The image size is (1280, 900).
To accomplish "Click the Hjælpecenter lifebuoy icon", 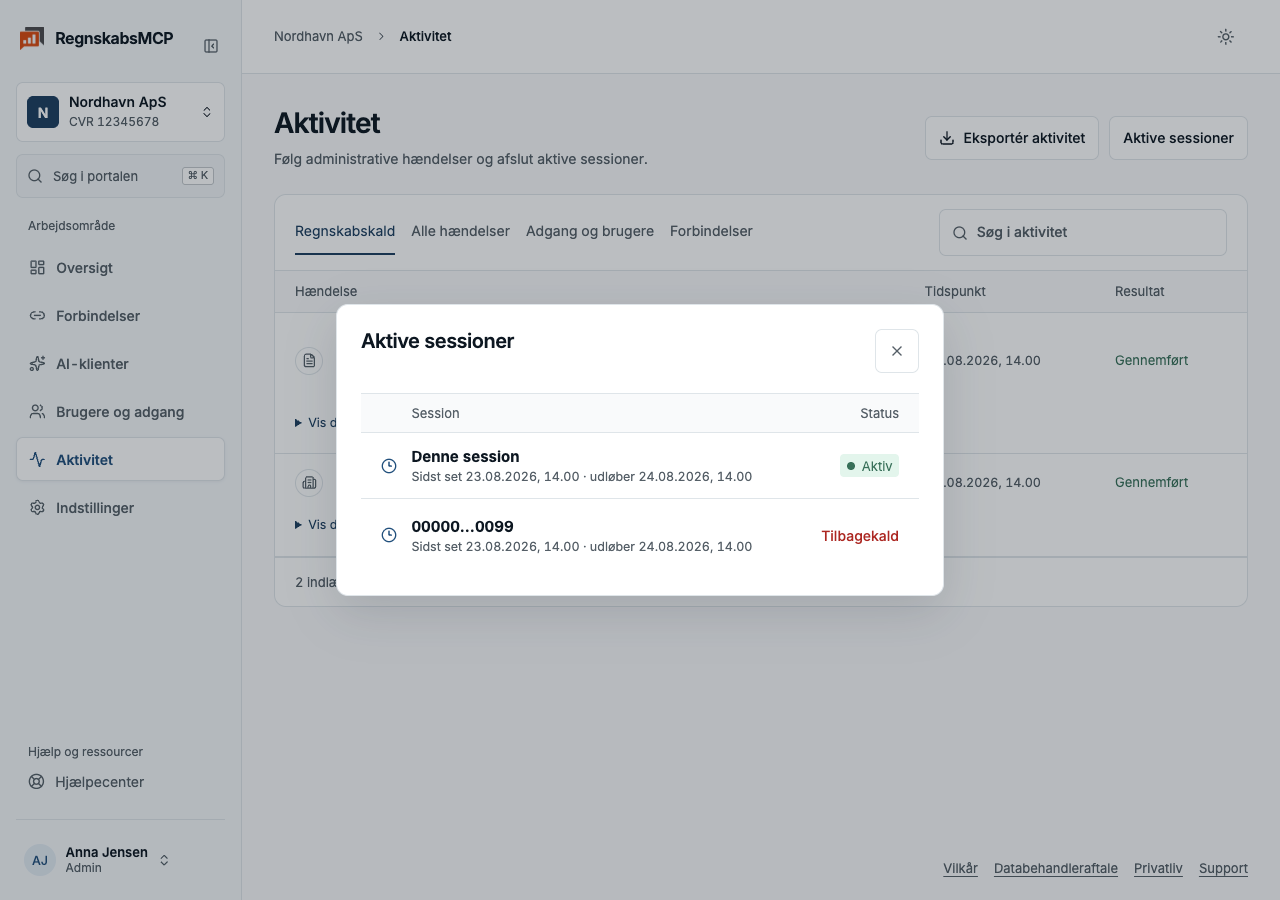I will tap(37, 782).
